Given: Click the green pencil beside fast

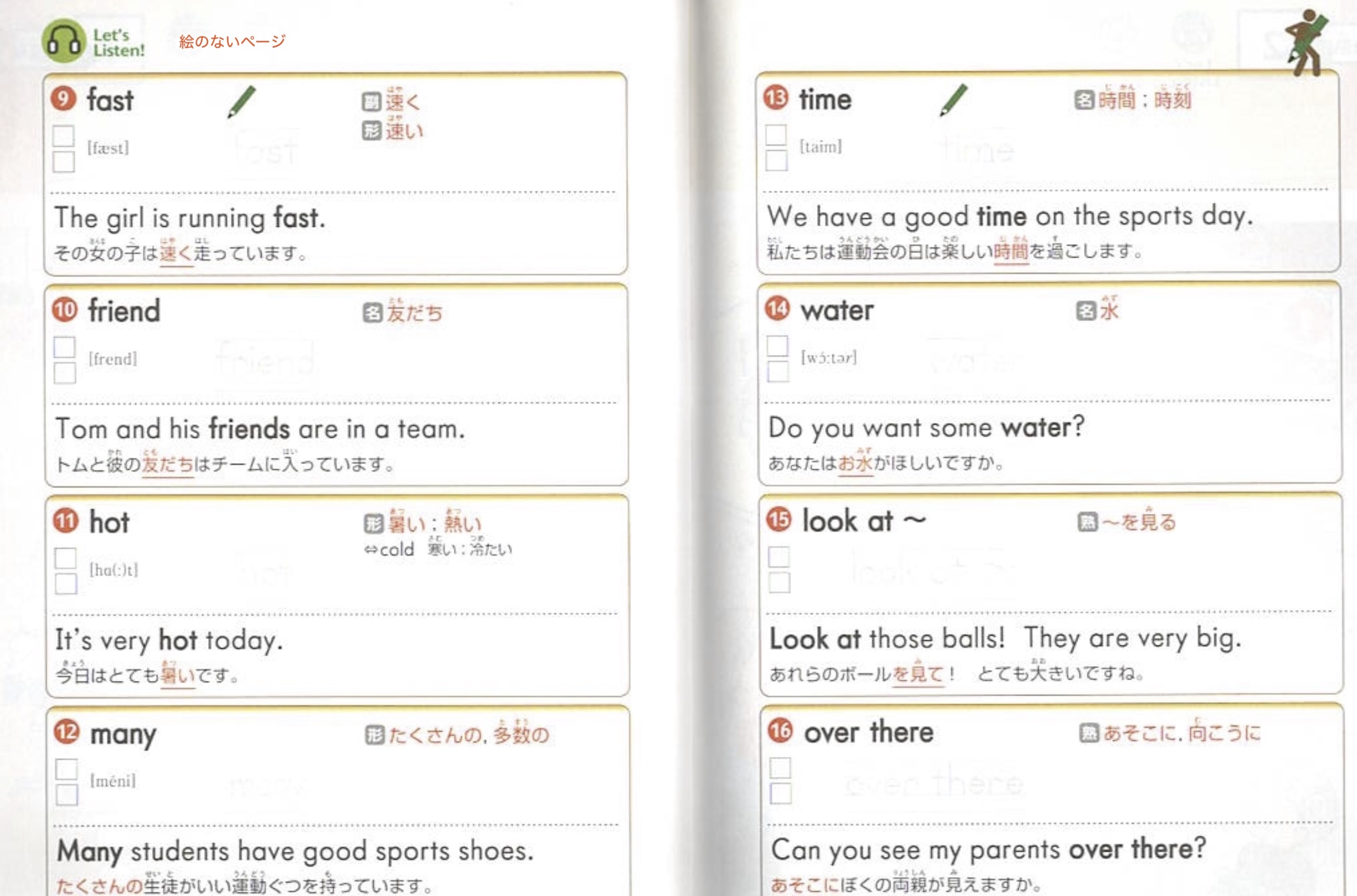Looking at the screenshot, I should click(x=242, y=101).
